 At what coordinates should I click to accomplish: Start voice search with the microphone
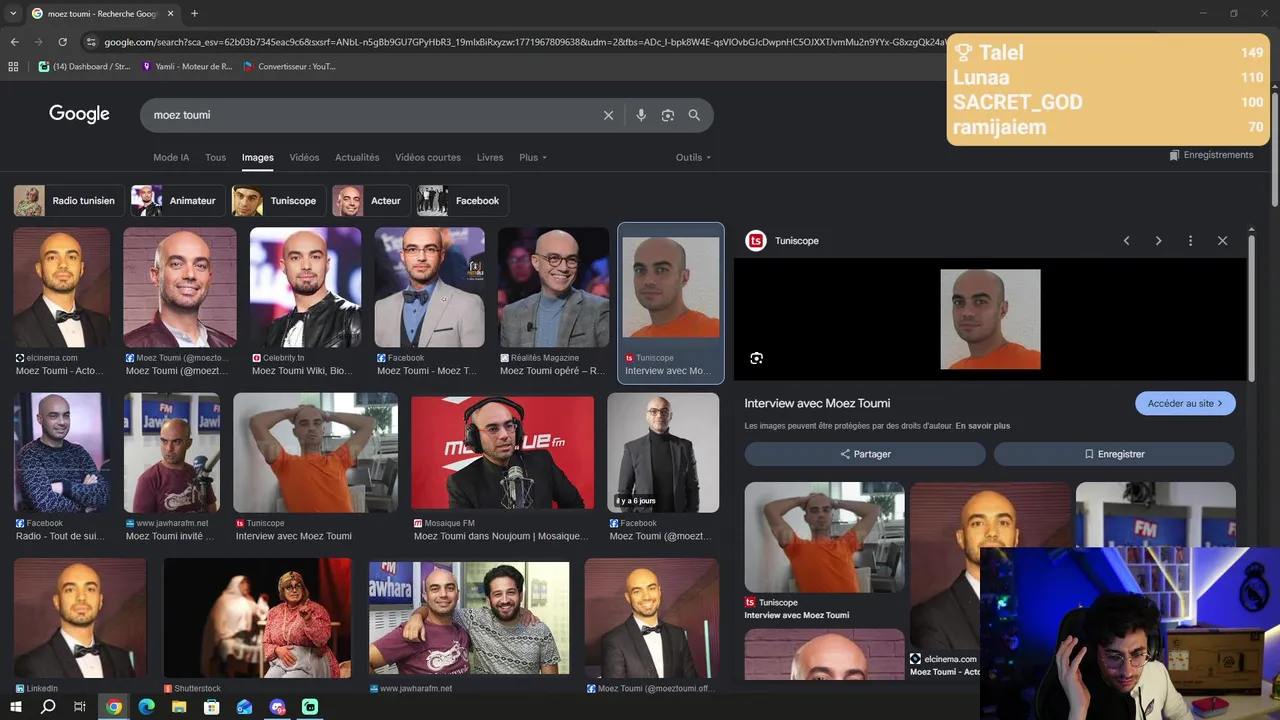pos(641,115)
